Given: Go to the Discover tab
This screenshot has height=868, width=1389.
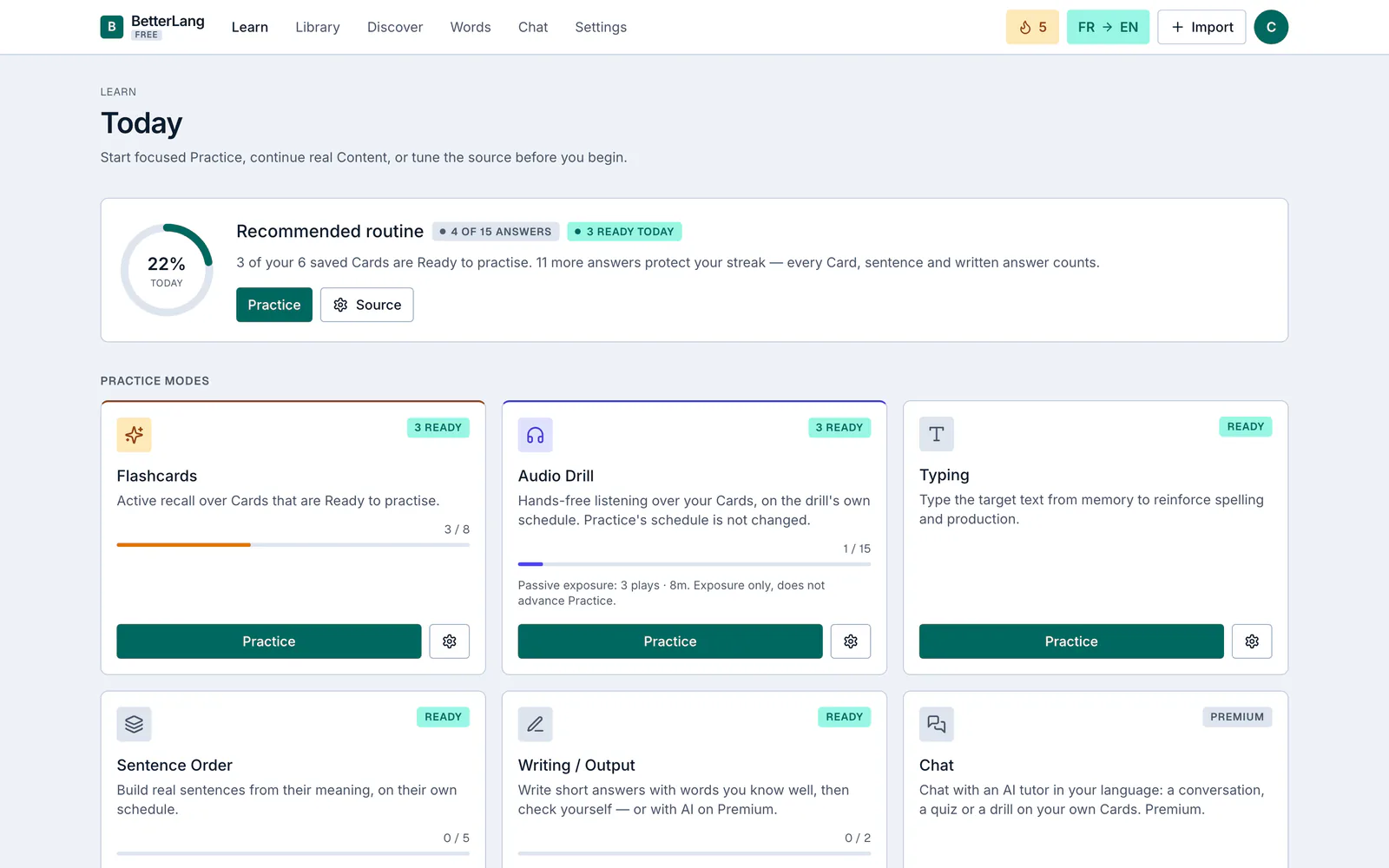Looking at the screenshot, I should coord(395,27).
